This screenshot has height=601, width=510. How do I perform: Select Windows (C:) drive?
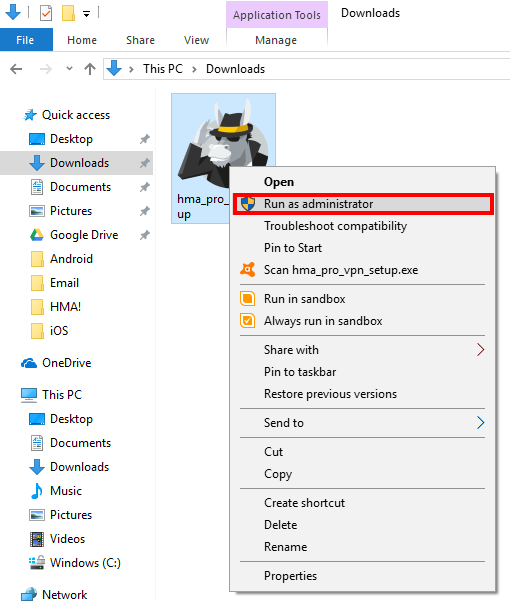(x=85, y=563)
